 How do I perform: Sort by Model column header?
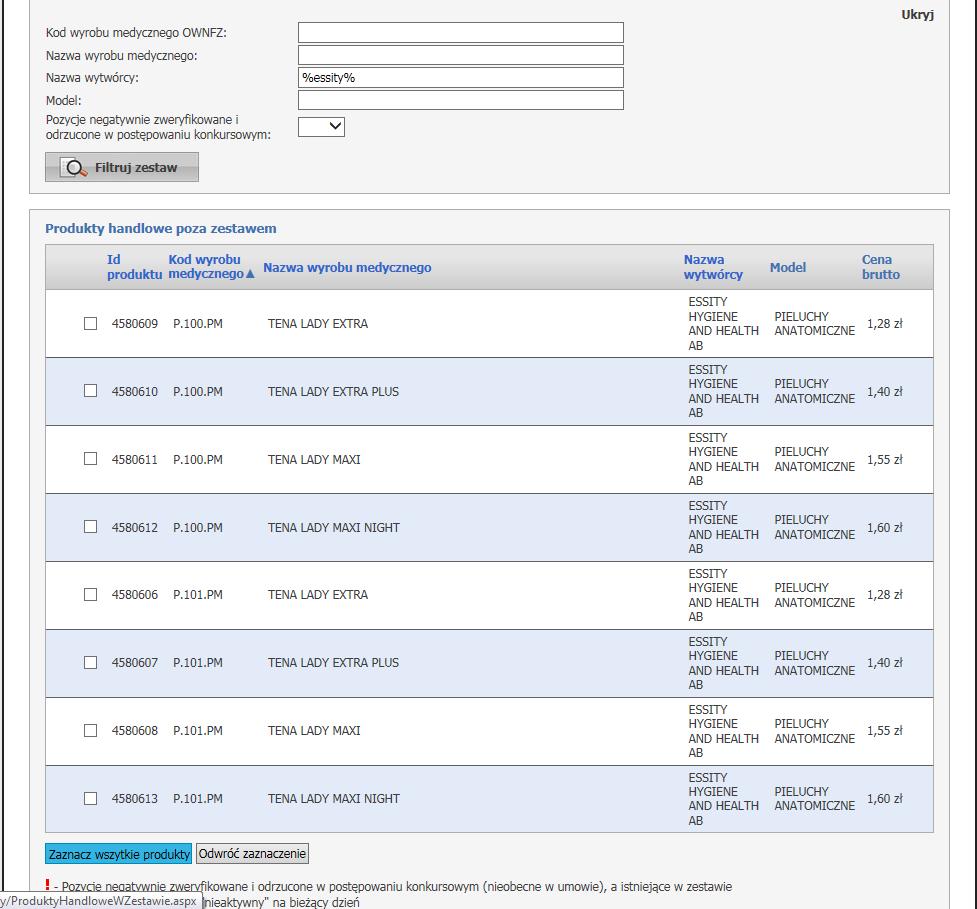pyautogui.click(x=788, y=267)
